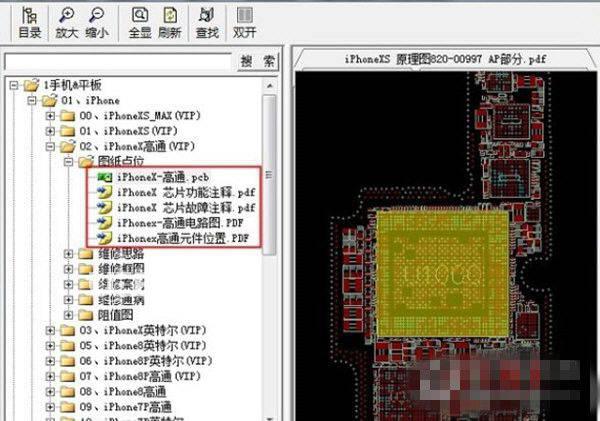Open iPhoneX 芯片故障注释.pdf file

click(186, 207)
